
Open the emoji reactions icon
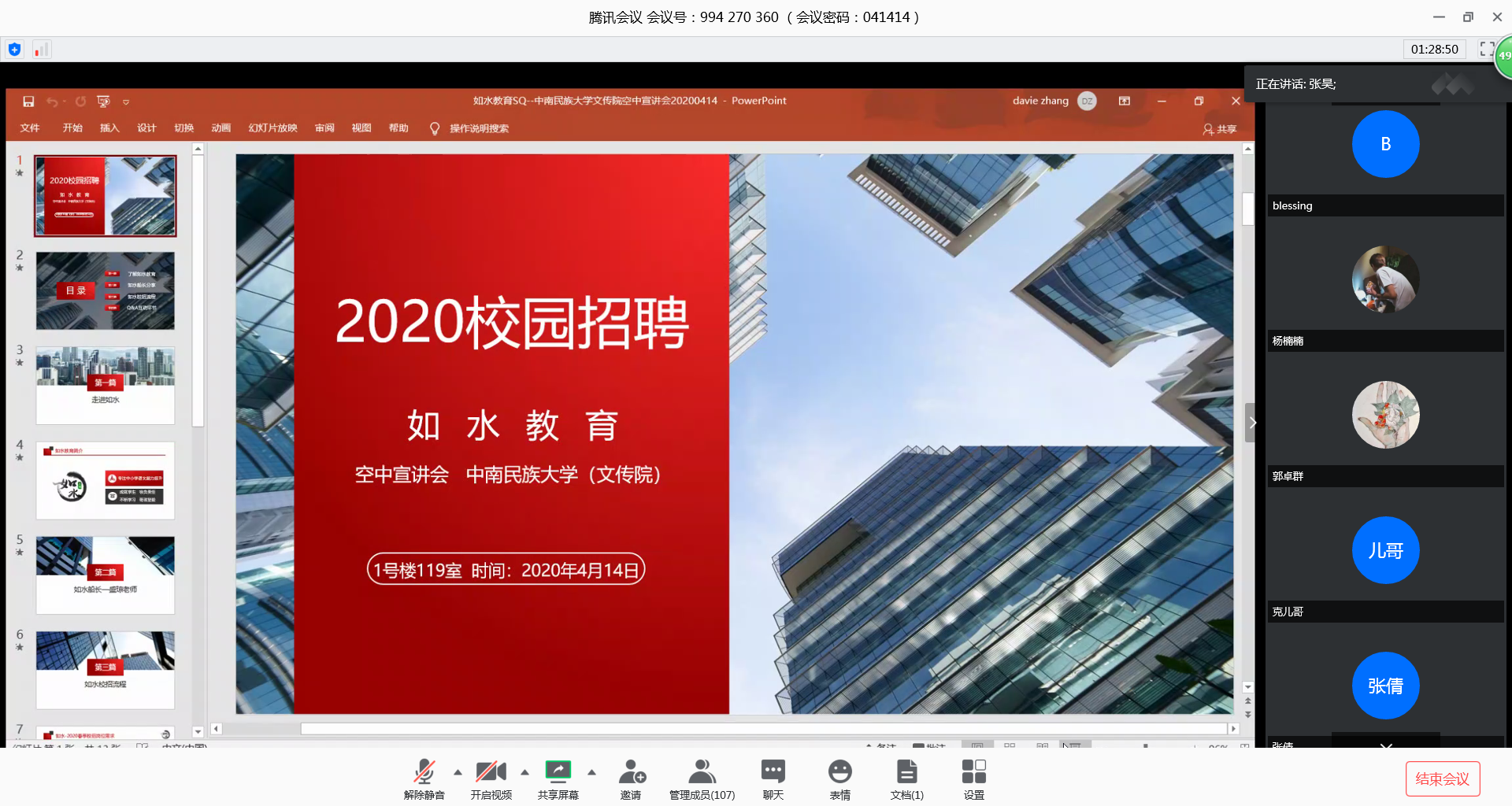tap(839, 772)
